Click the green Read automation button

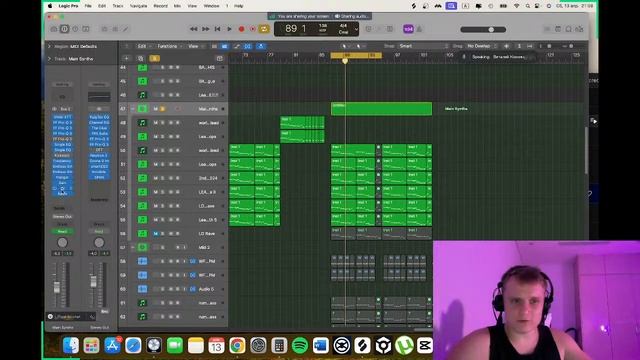62,231
